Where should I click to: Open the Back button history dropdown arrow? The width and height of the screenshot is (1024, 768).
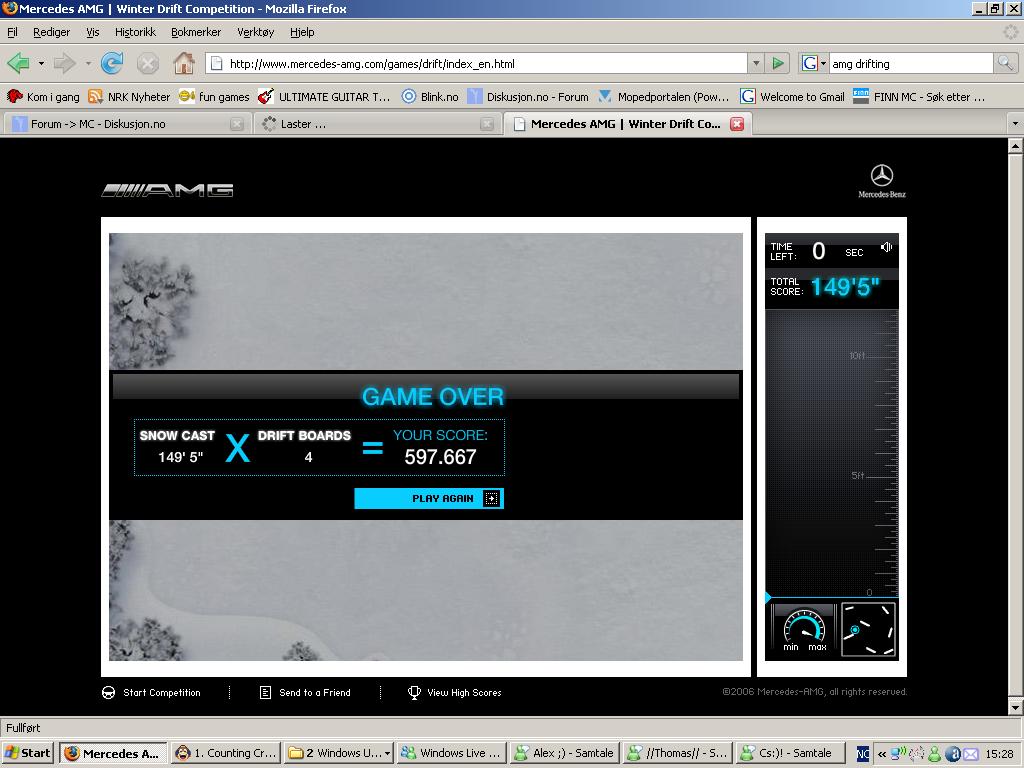pyautogui.click(x=41, y=63)
